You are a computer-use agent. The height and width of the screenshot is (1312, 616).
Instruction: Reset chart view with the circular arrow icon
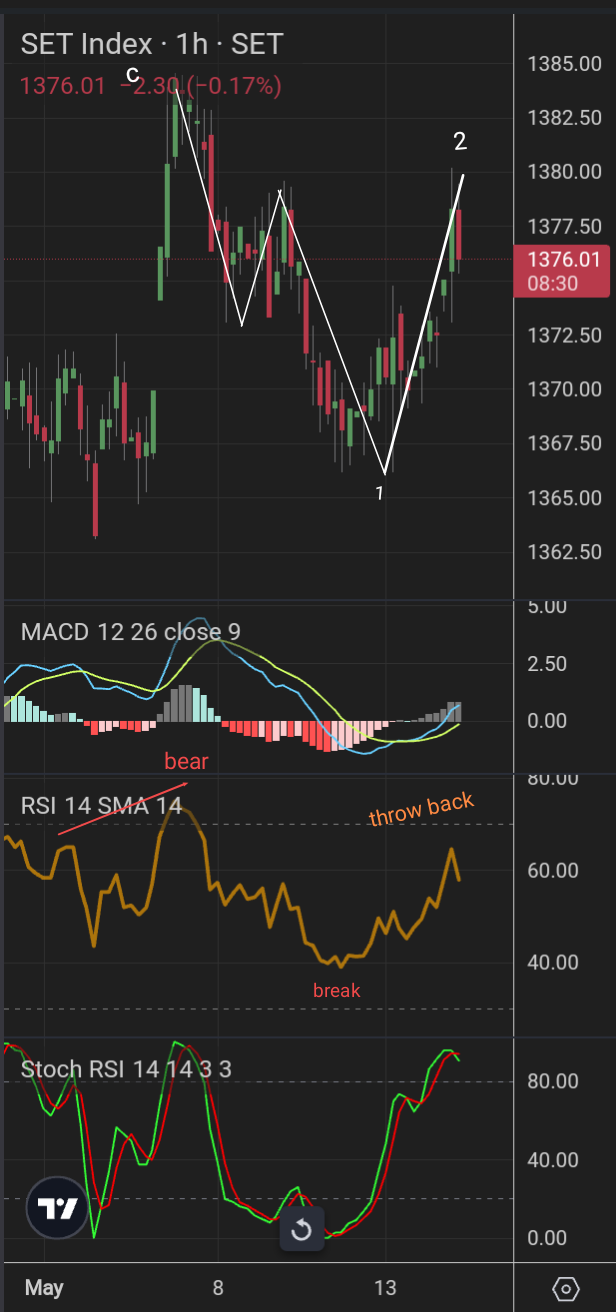301,1230
